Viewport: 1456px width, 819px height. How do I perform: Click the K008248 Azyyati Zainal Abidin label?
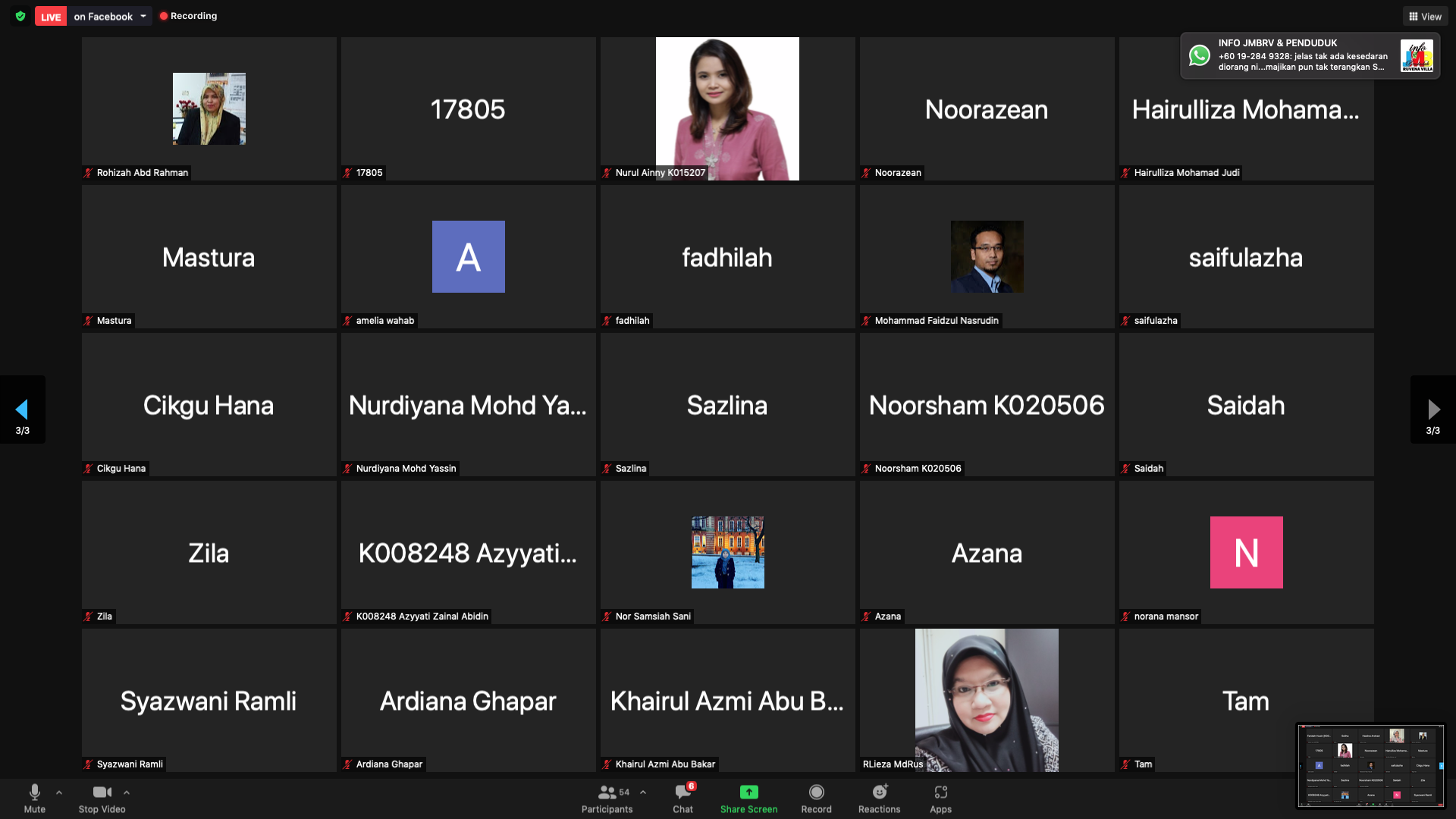coord(422,617)
